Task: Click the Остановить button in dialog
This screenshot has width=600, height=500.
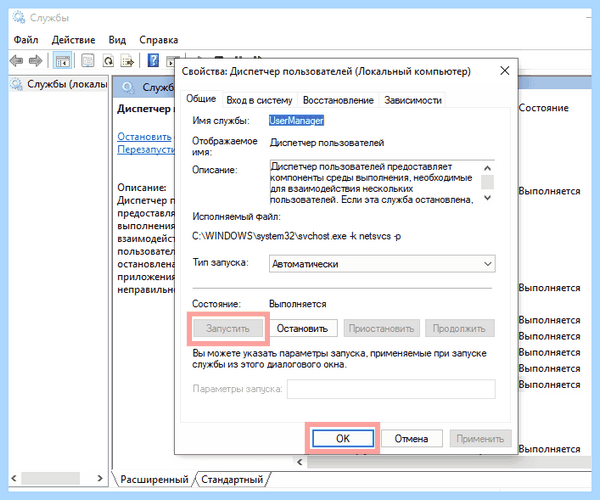Action: [x=302, y=328]
